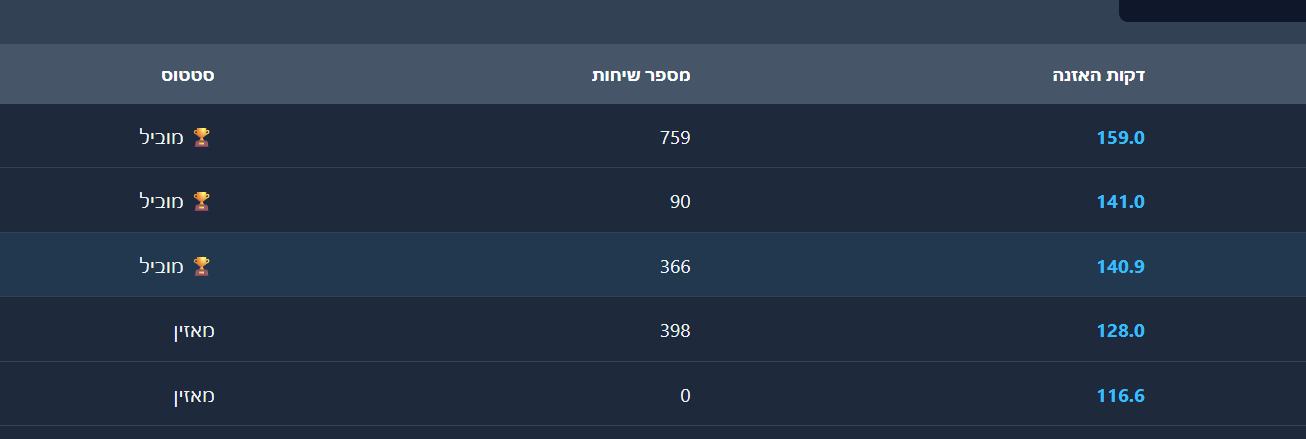
Task: Sort by the דקות האזנה column header
Action: (1099, 75)
